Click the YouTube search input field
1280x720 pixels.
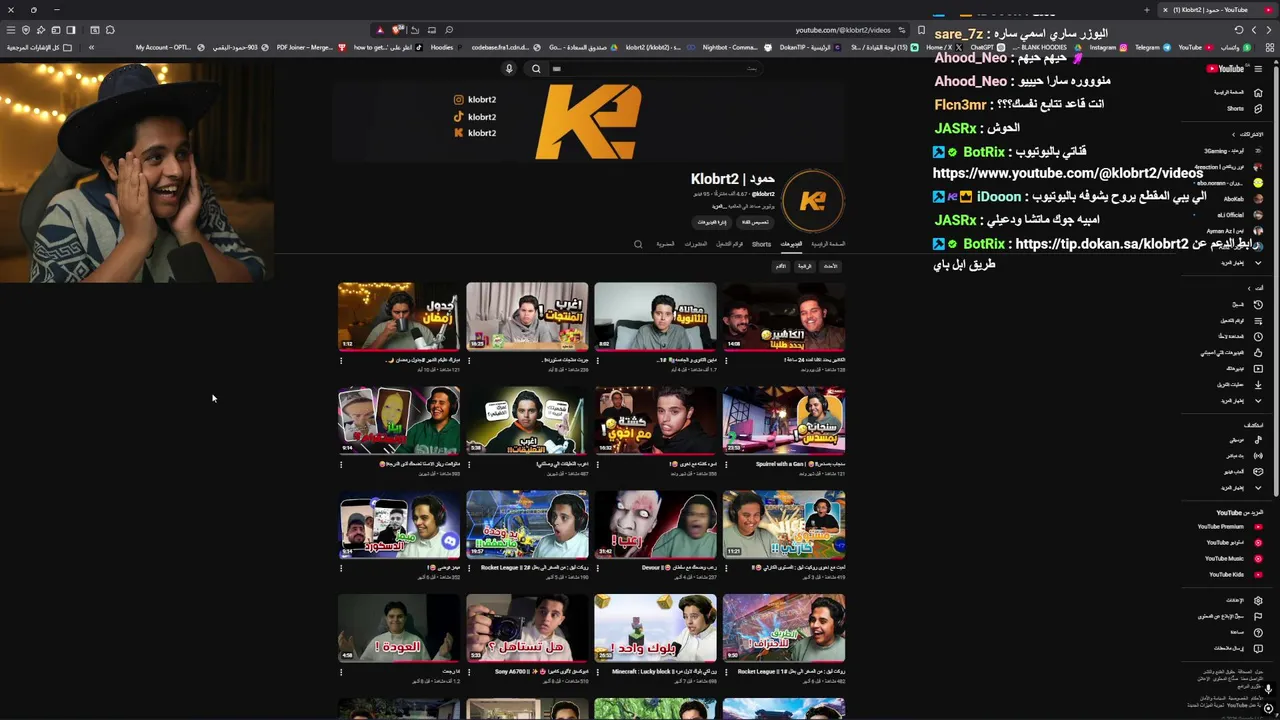[x=655, y=69]
